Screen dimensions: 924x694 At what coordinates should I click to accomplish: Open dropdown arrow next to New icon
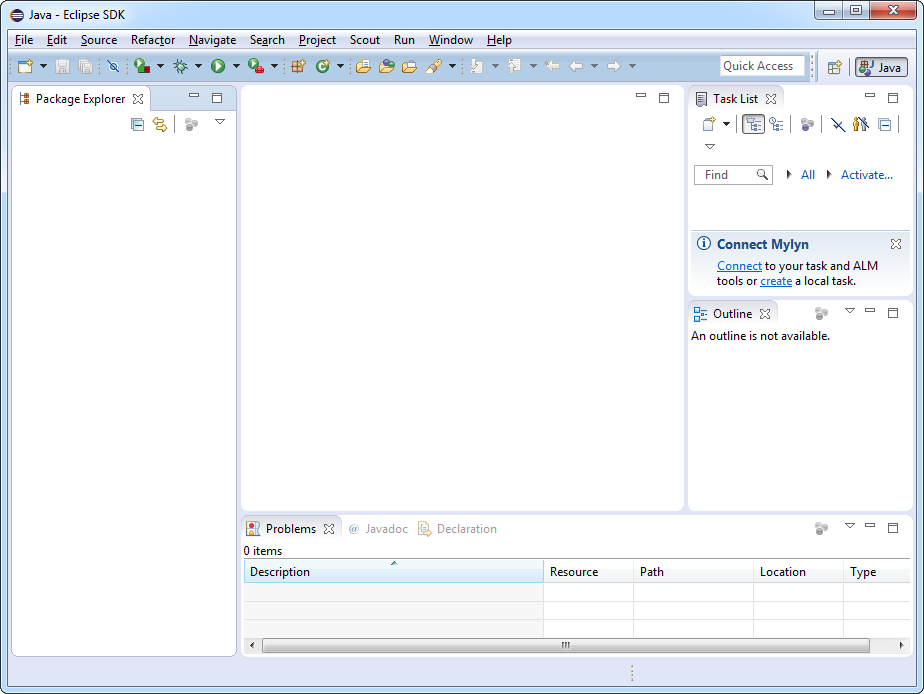coord(43,66)
